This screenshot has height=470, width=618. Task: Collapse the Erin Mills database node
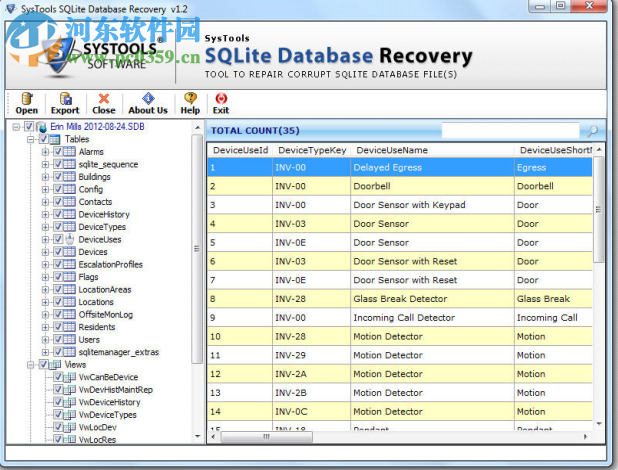(x=16, y=127)
